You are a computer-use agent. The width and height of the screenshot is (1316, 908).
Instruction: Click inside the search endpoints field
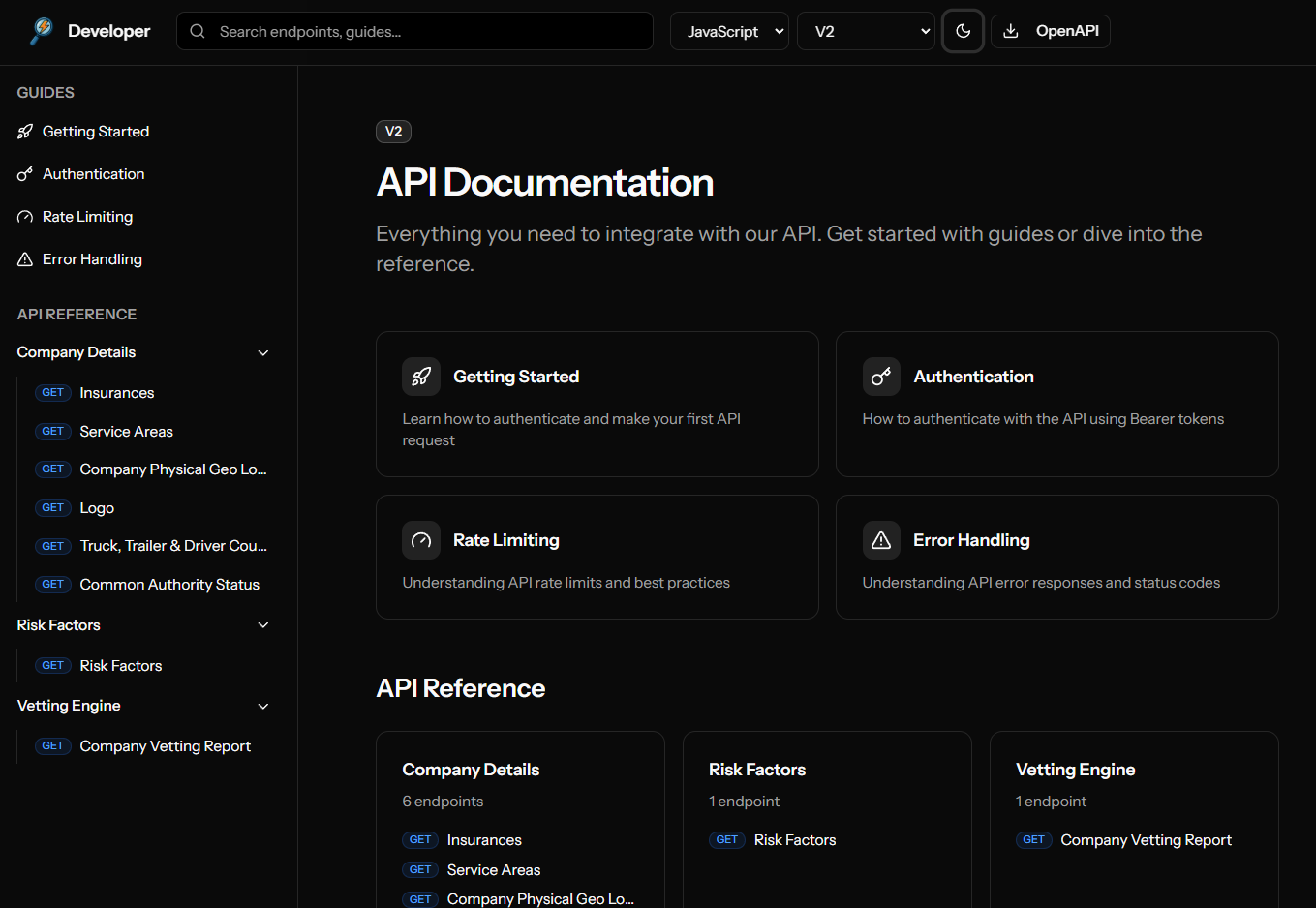pyautogui.click(x=414, y=31)
